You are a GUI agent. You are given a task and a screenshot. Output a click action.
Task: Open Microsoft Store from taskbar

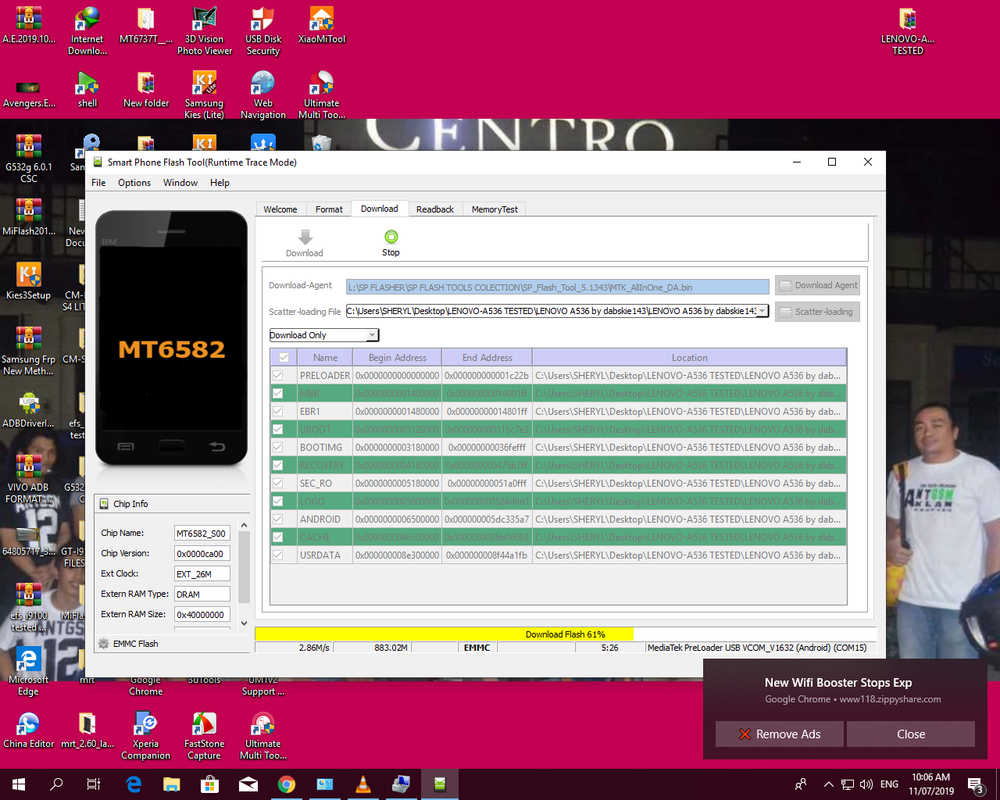210,784
